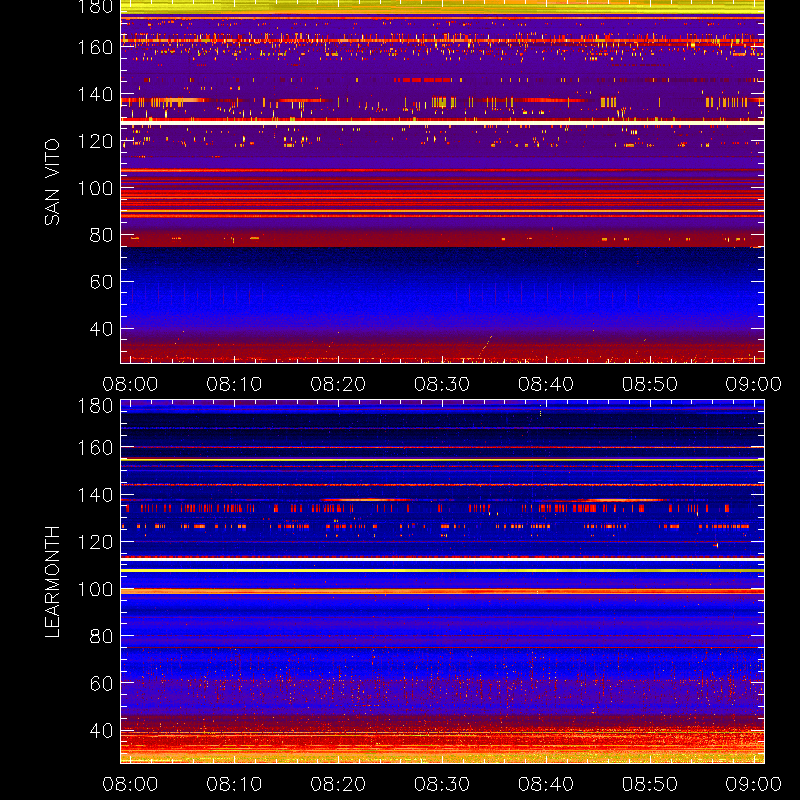
Task: Select the 100 label on the Learmonth axis
Action: [95, 589]
